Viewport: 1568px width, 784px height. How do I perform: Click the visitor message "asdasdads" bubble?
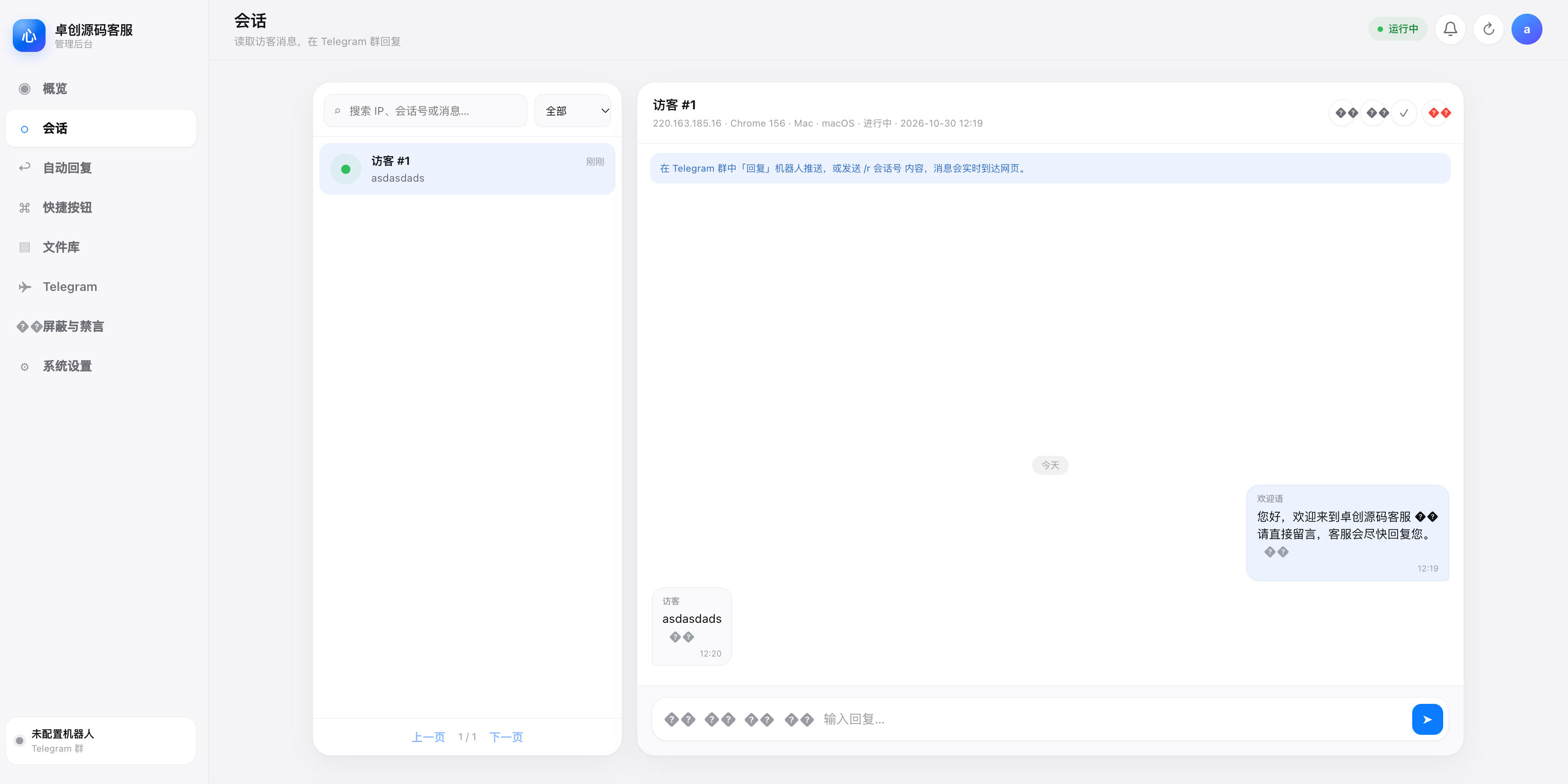point(692,626)
